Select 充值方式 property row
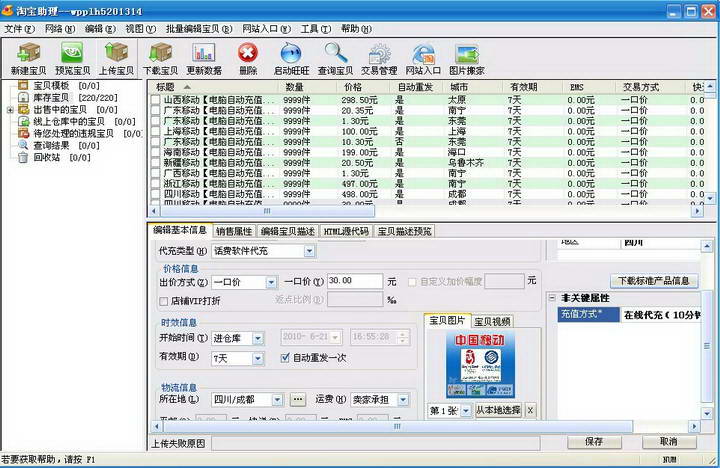This screenshot has width=720, height=468. 629,315
